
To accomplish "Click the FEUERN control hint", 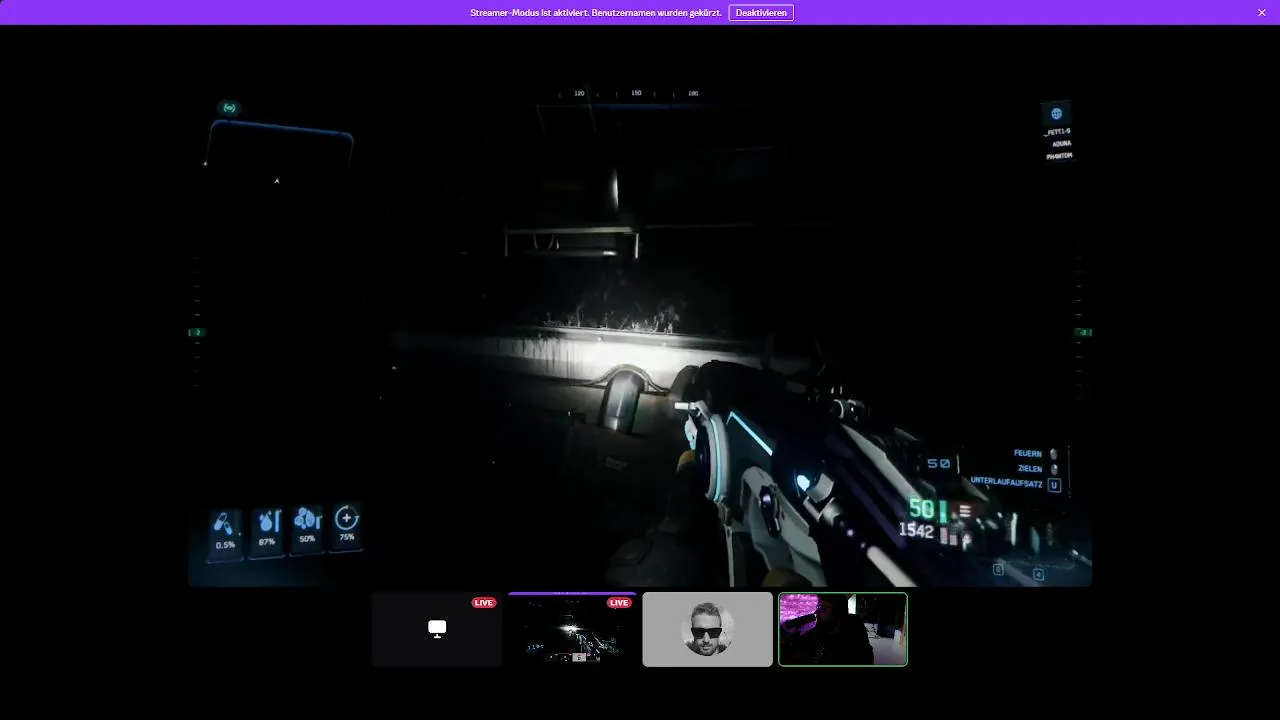I will pos(1028,454).
